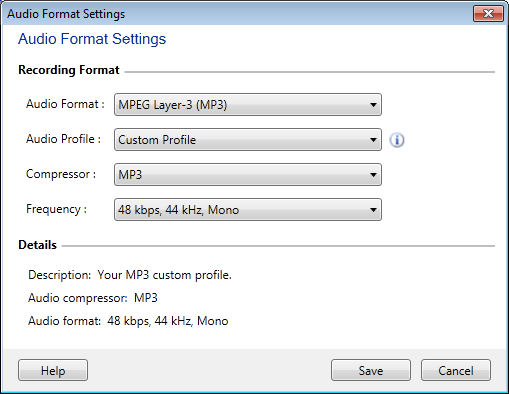
Task: Click the 'Frequency :' field label
Action: [x=56, y=209]
